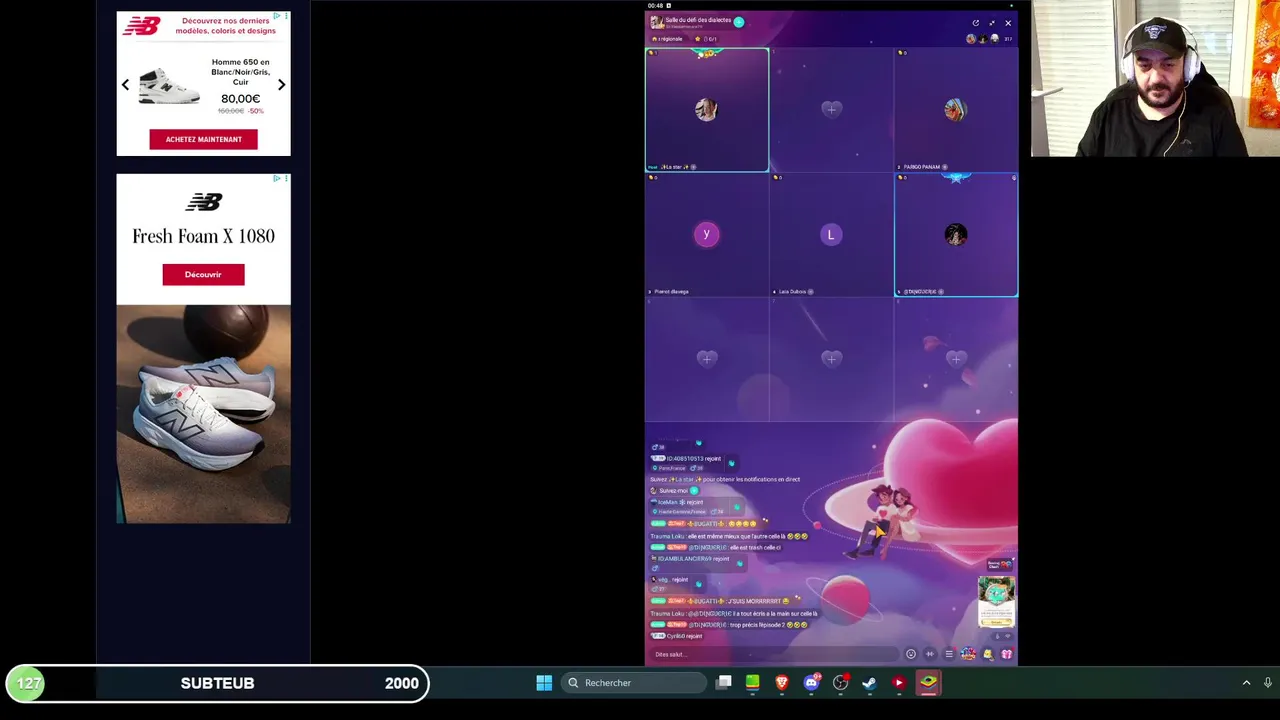
Task: Wave at IceMan who joined
Action: 737,507
